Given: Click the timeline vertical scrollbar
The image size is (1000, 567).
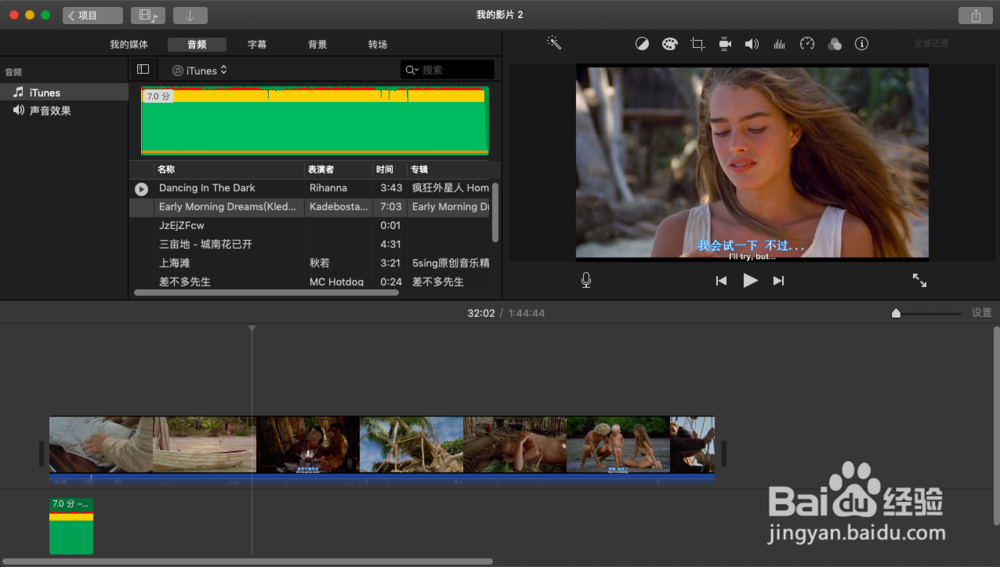Looking at the screenshot, I should [x=996, y=426].
